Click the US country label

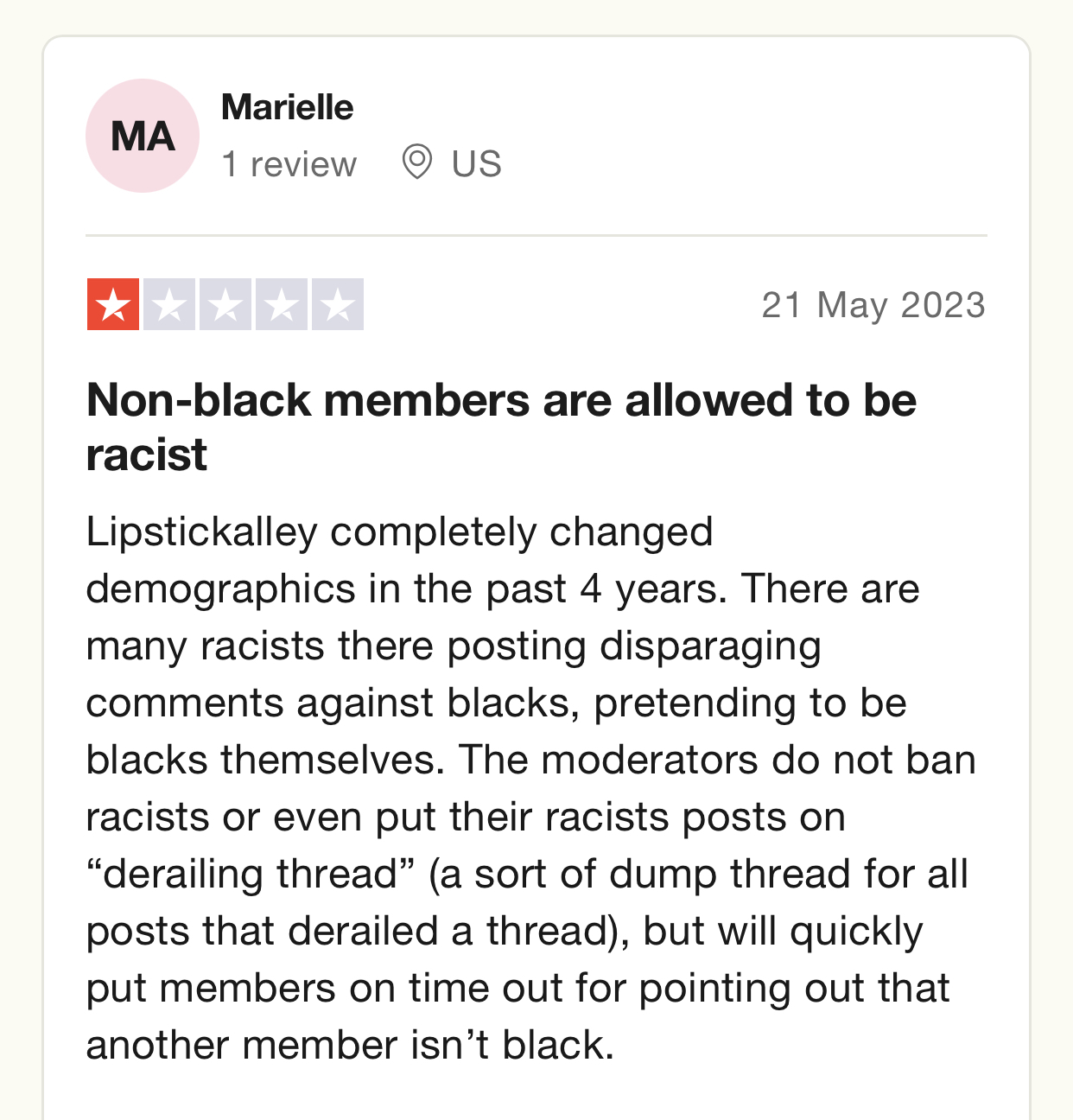(477, 164)
